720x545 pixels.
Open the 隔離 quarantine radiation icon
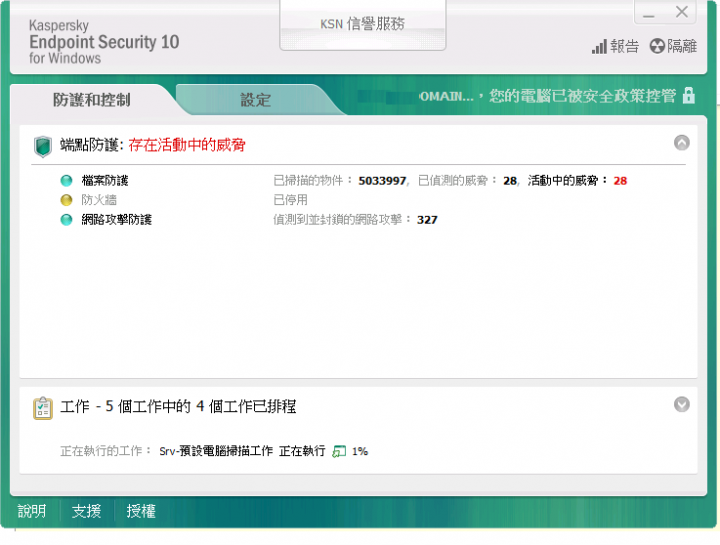657,46
